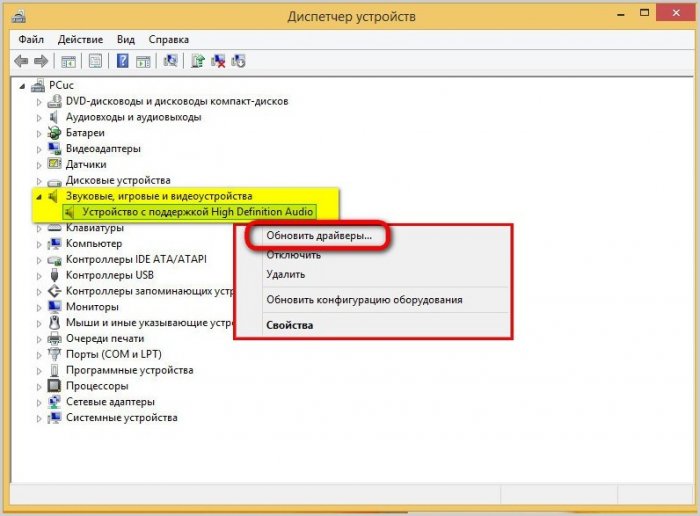Expand Аудиовходы и аудиовыходы arrow

click(x=39, y=118)
